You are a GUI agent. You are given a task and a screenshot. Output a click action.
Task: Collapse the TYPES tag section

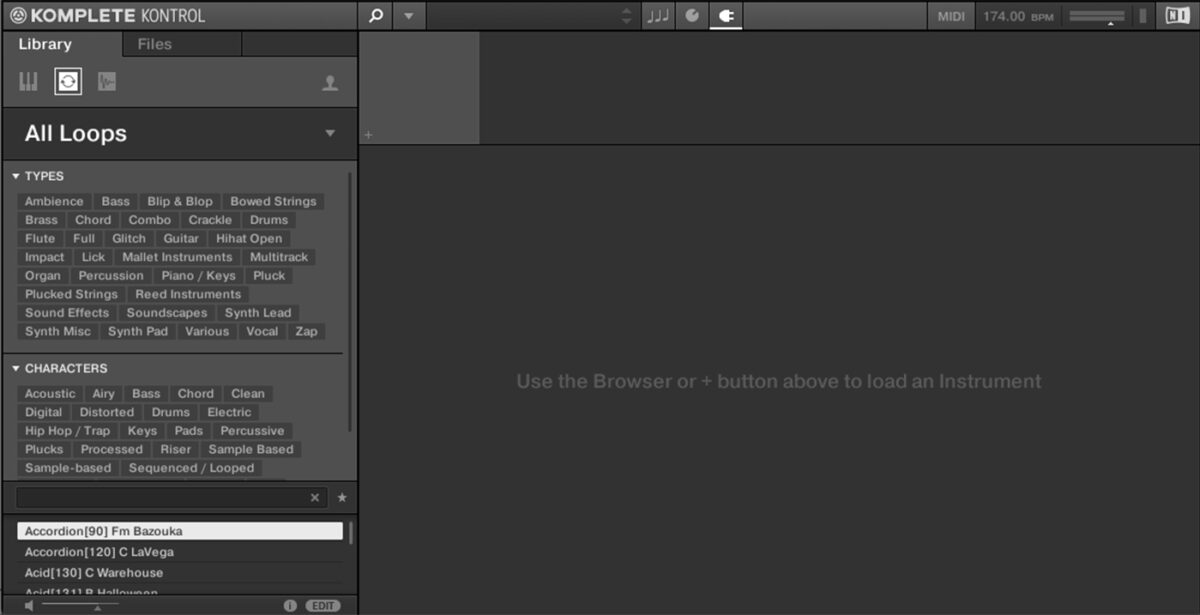[38, 176]
